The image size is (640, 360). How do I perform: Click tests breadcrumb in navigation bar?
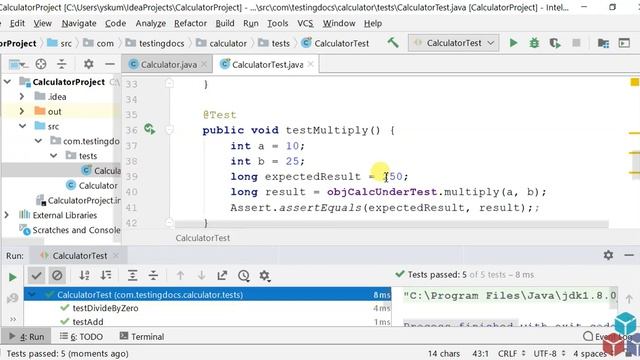pos(275,43)
